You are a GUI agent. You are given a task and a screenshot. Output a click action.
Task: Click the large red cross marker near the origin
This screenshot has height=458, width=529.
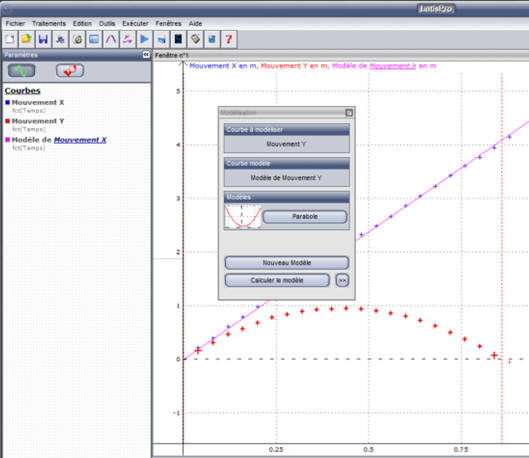198,350
